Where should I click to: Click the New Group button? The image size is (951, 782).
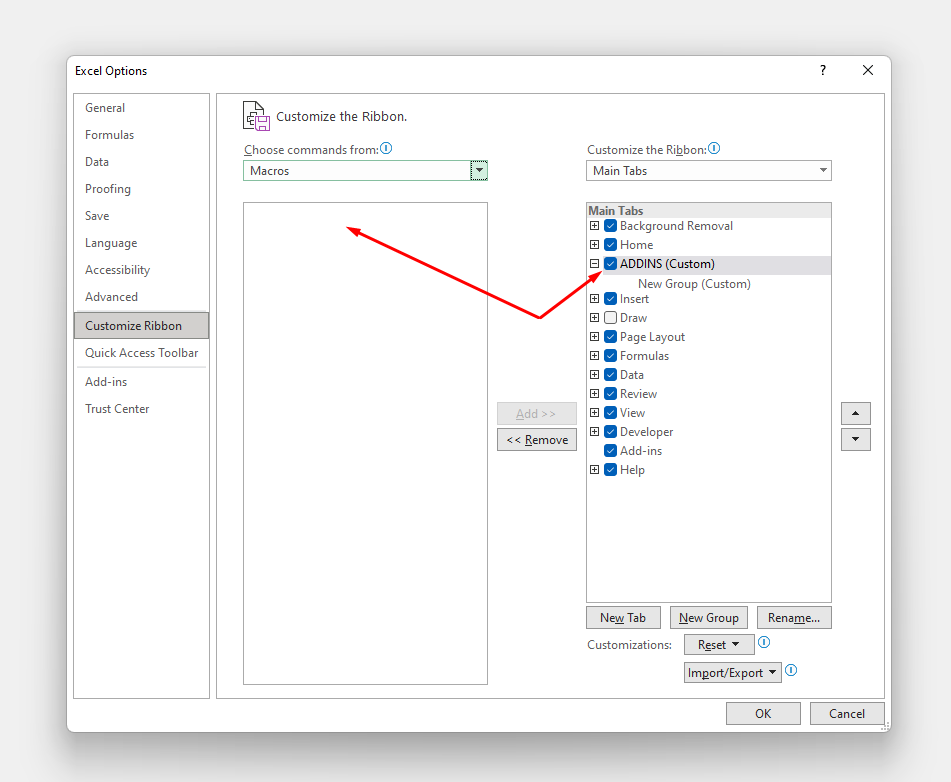[708, 618]
